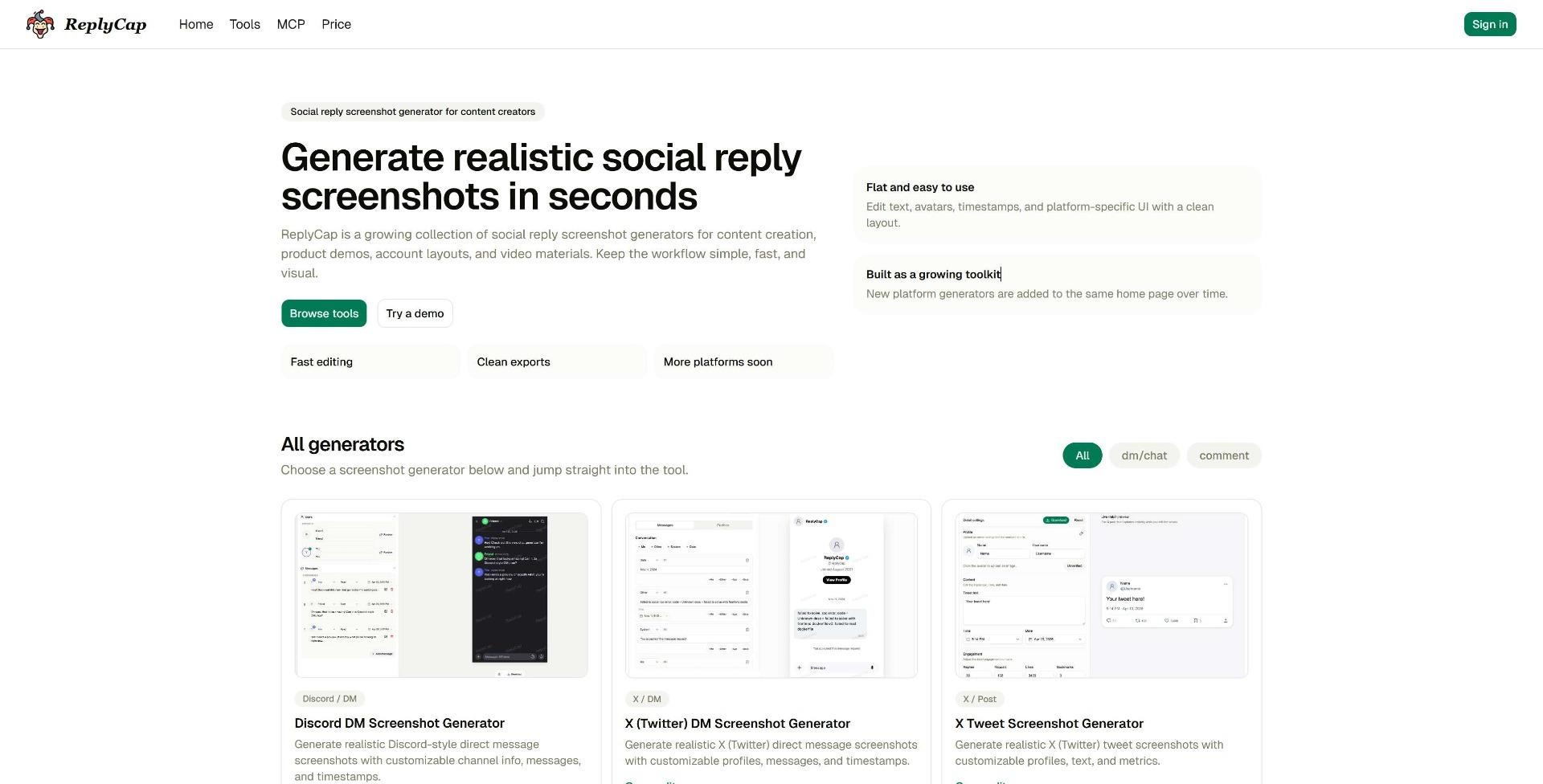
Task: Click the Built as a growing toolkit card
Action: pos(1057,284)
